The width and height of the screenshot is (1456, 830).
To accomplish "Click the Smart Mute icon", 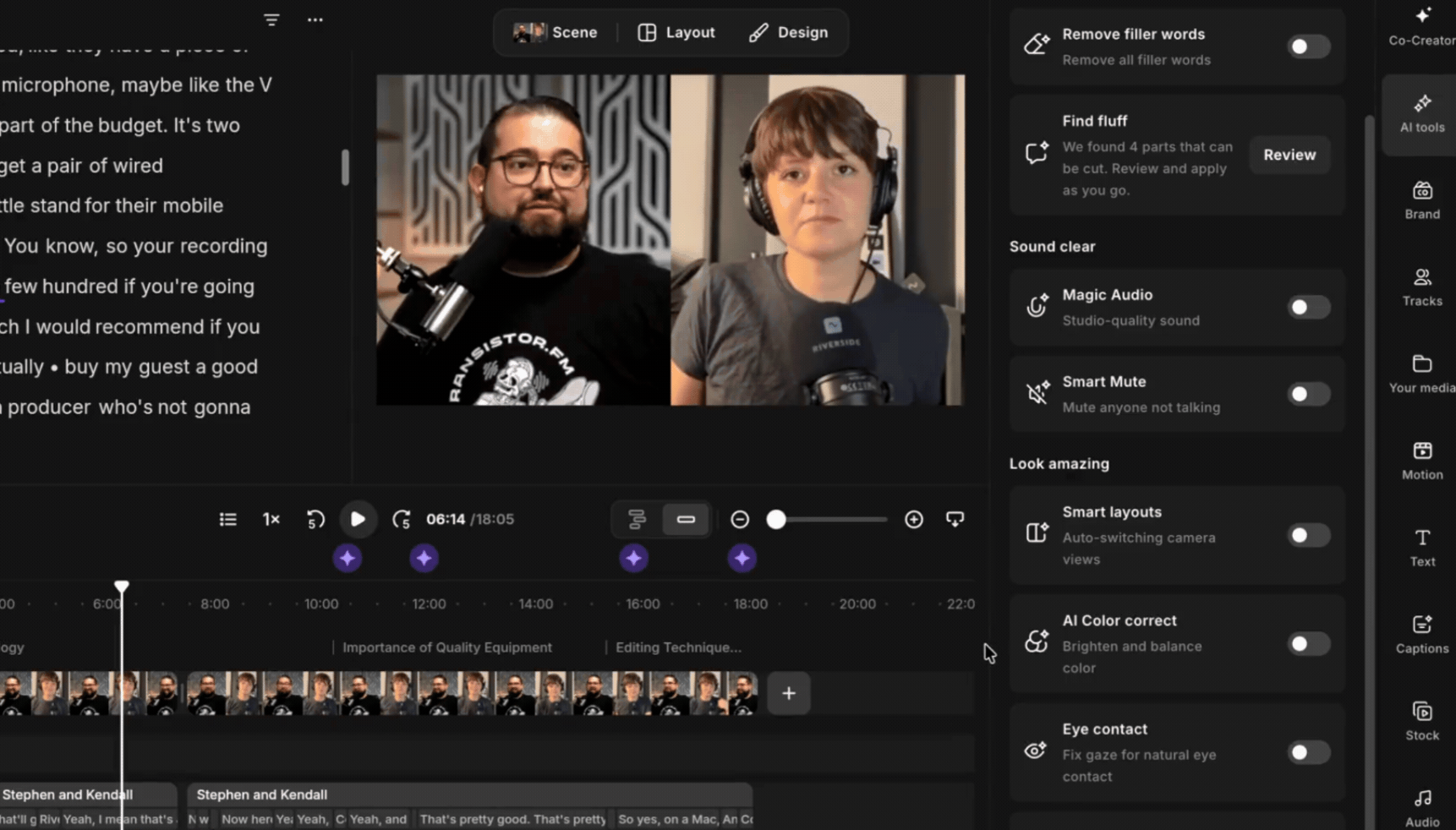I will pyautogui.click(x=1037, y=393).
